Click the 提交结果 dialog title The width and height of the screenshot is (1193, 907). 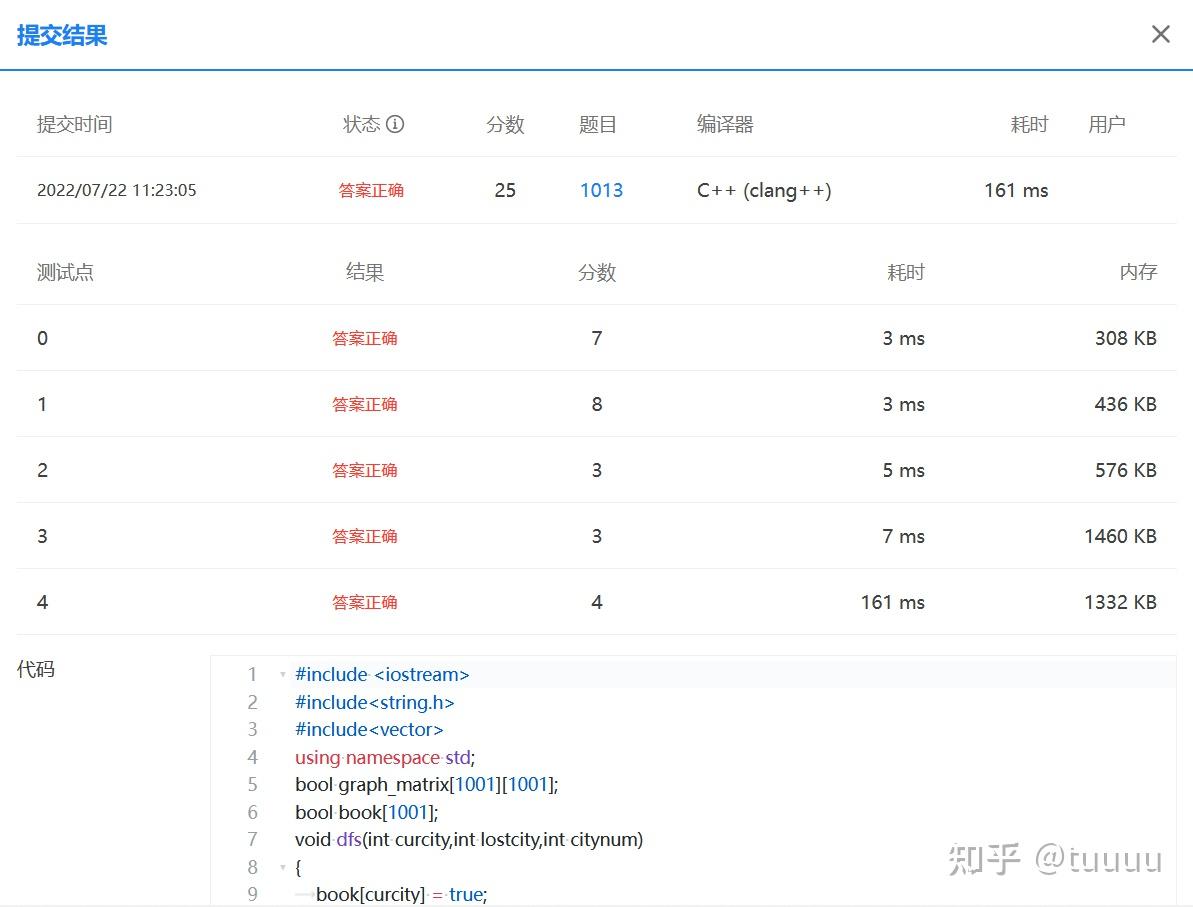pos(62,36)
